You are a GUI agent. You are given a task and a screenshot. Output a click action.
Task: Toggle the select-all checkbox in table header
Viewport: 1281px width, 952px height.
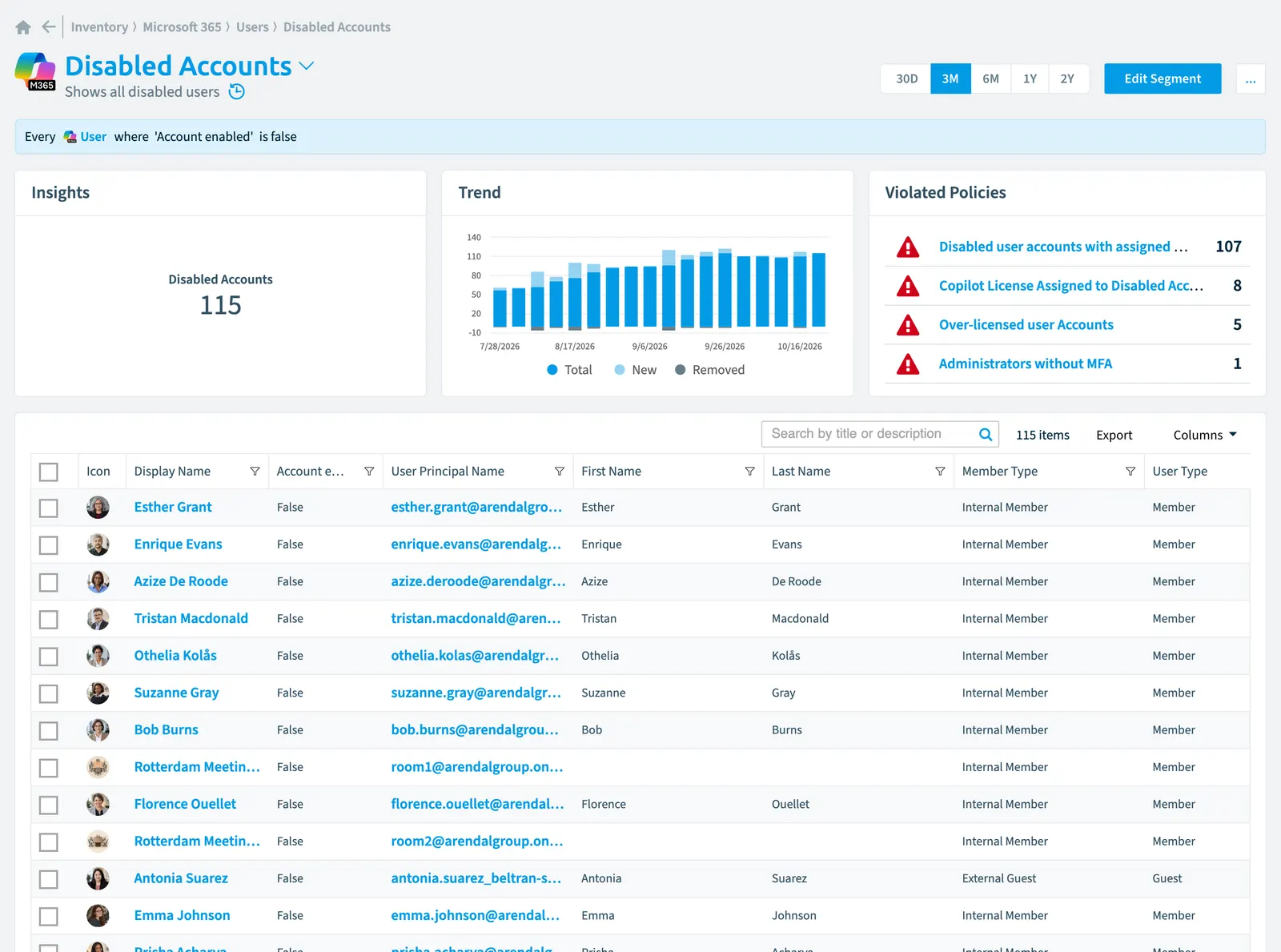pos(49,472)
